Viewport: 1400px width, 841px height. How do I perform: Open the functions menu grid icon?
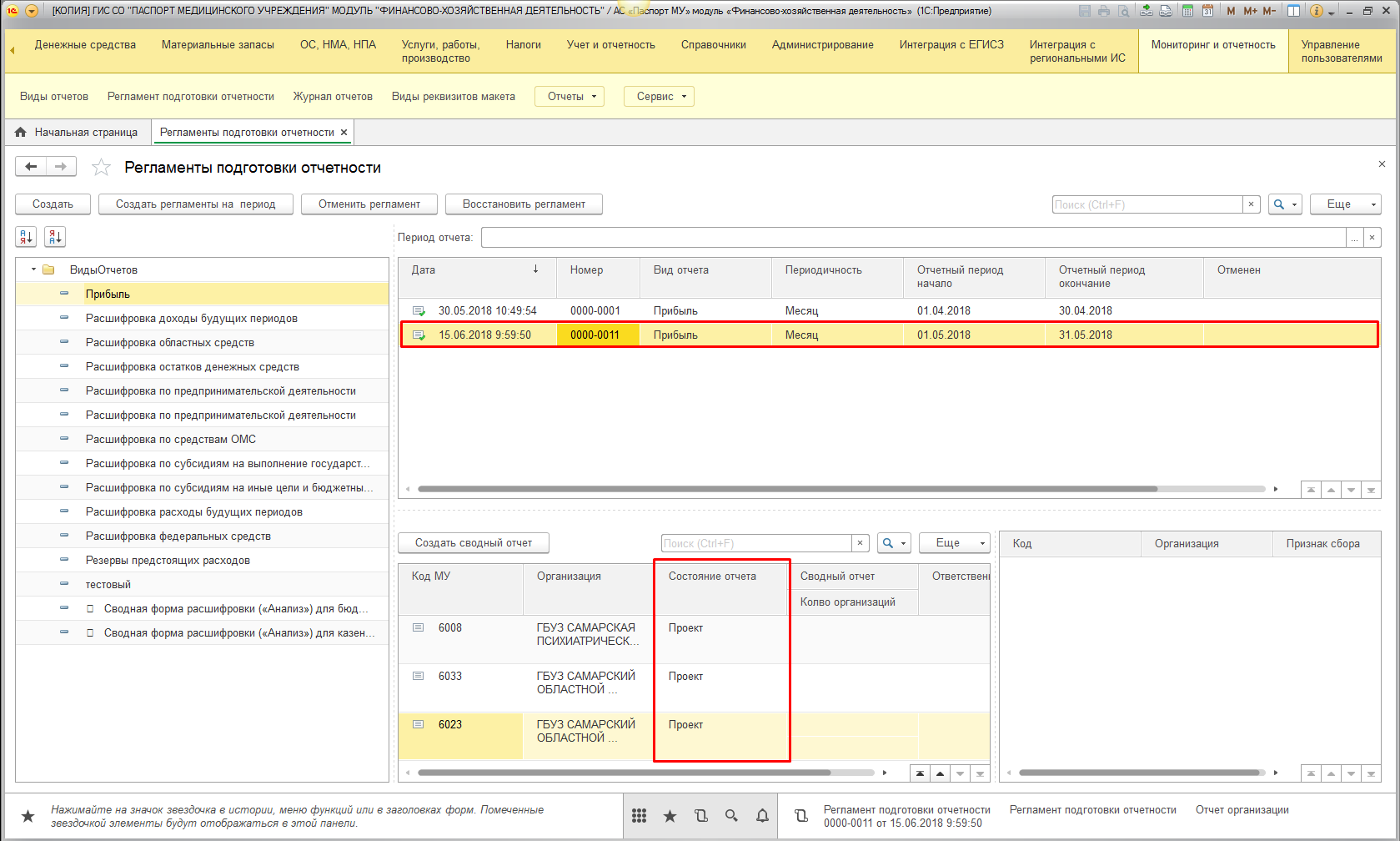pos(639,816)
